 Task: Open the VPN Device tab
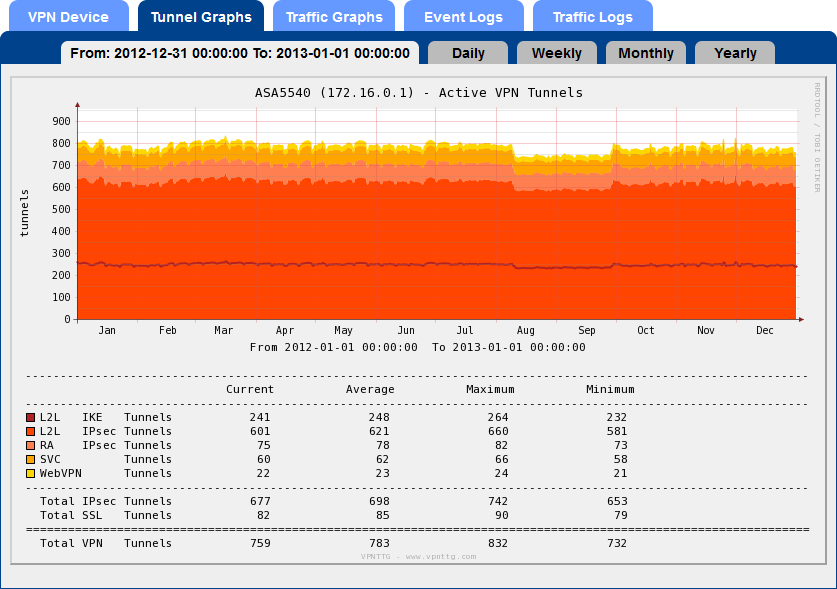tap(68, 17)
